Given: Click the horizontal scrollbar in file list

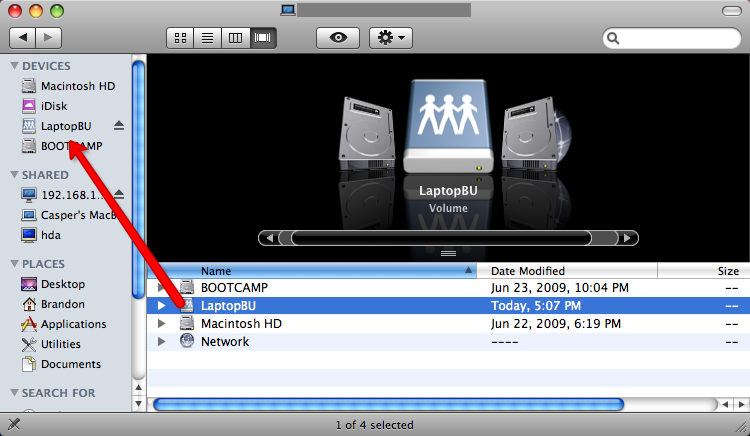Looking at the screenshot, I should coord(388,404).
